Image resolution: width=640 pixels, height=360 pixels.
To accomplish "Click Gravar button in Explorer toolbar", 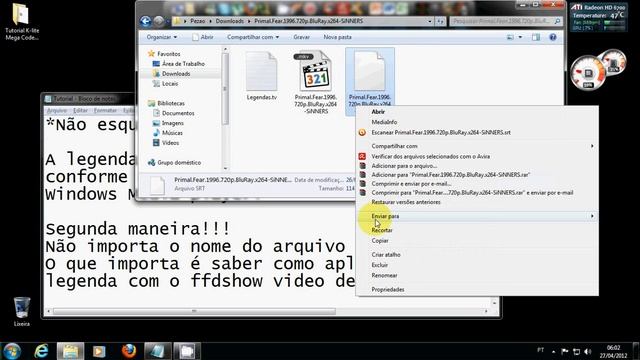I will [301, 37].
